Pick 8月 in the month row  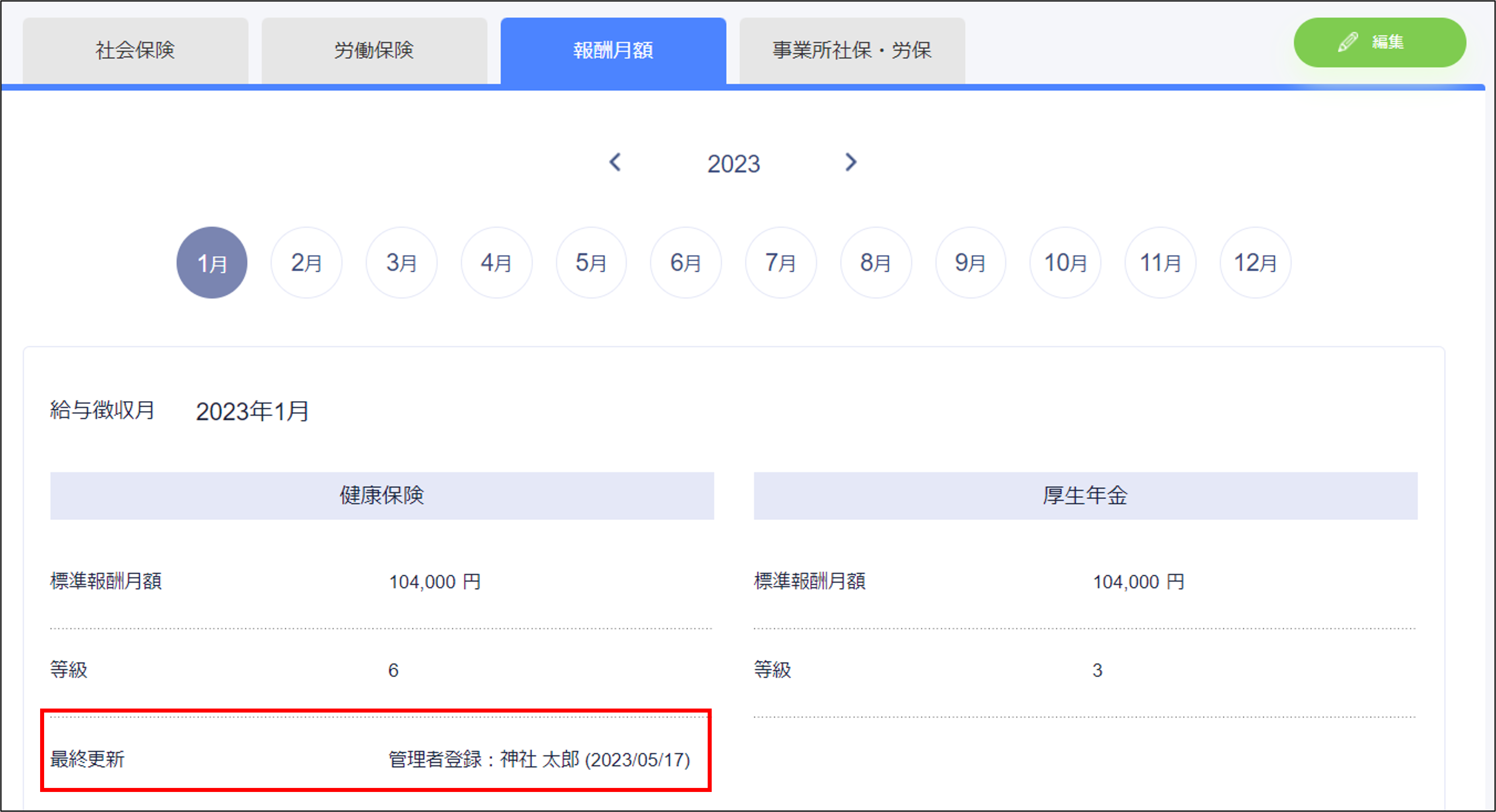point(876,262)
